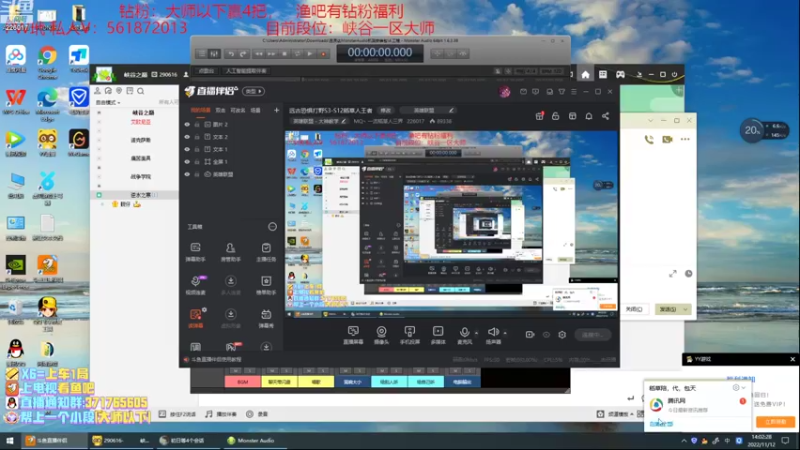Expand speaker volume arrow

click(x=505, y=333)
